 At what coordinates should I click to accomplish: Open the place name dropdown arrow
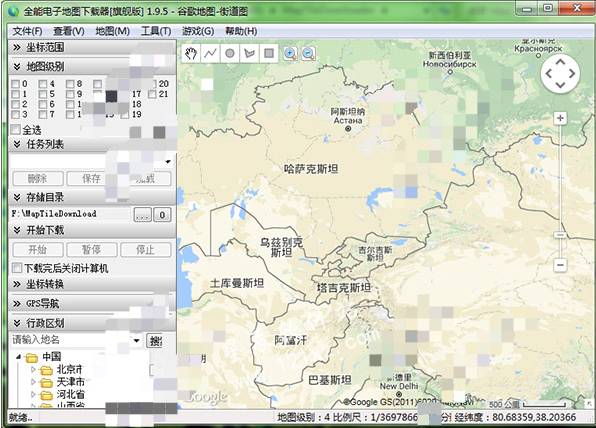(x=137, y=341)
